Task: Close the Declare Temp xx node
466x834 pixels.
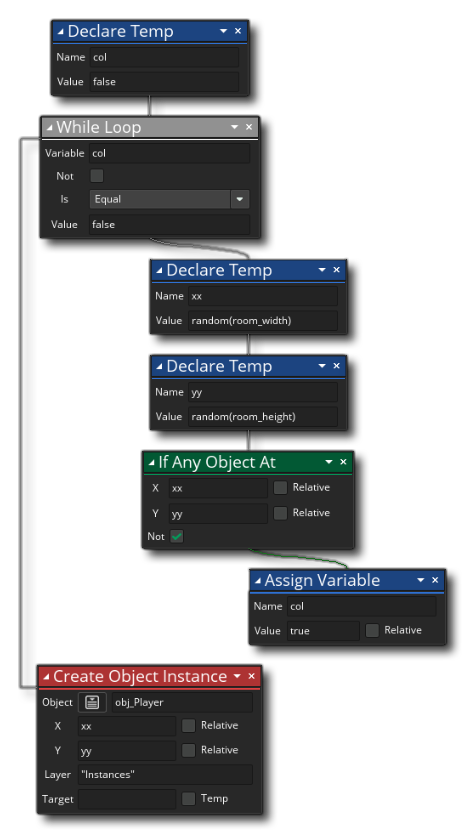Action: (x=336, y=270)
